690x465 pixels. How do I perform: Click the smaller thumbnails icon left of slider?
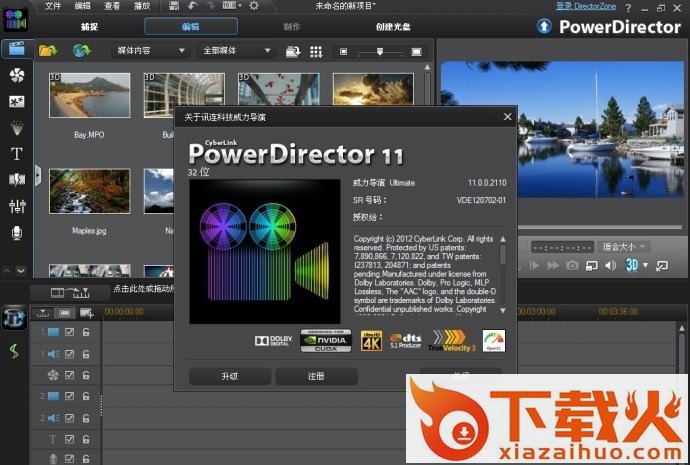coord(344,52)
